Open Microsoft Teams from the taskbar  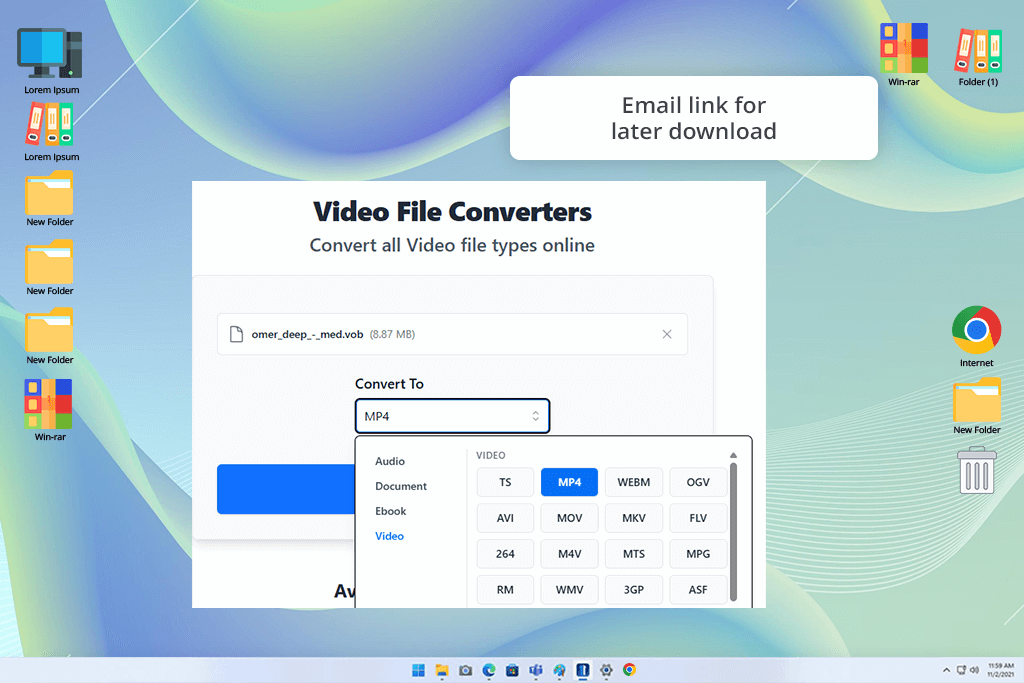coord(536,670)
